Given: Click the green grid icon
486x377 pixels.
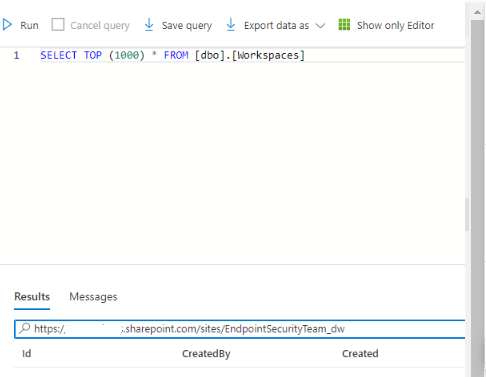Looking at the screenshot, I should pyautogui.click(x=344, y=25).
